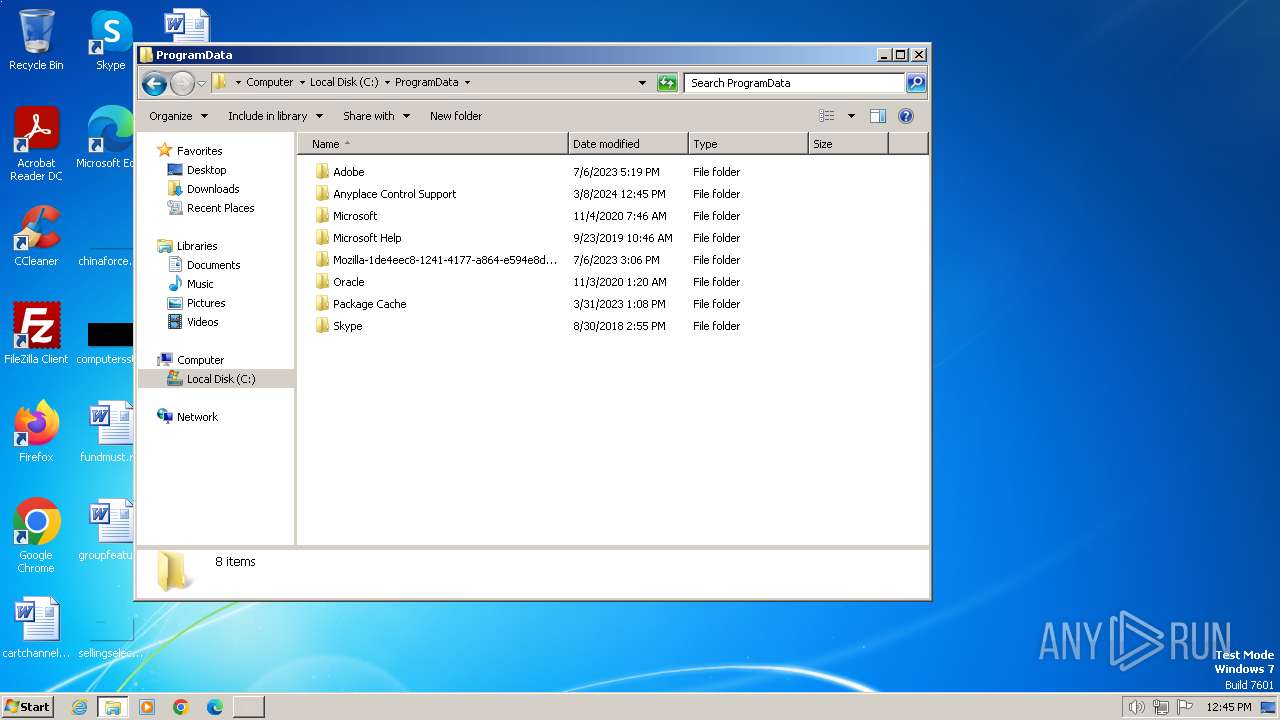Viewport: 1280px width, 720px height.
Task: Click the Forward navigation arrow
Action: point(182,83)
